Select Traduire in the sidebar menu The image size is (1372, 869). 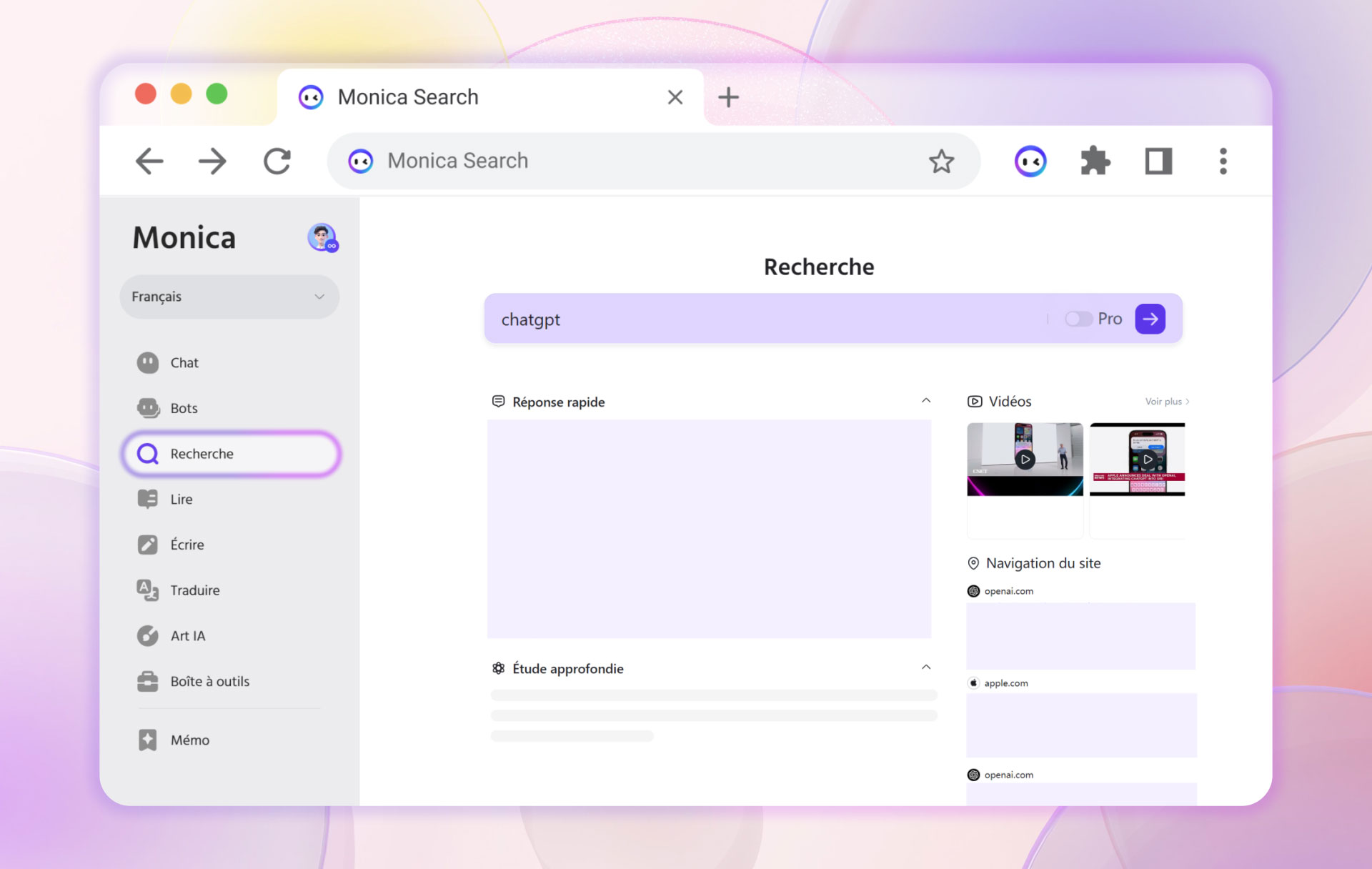coord(194,590)
